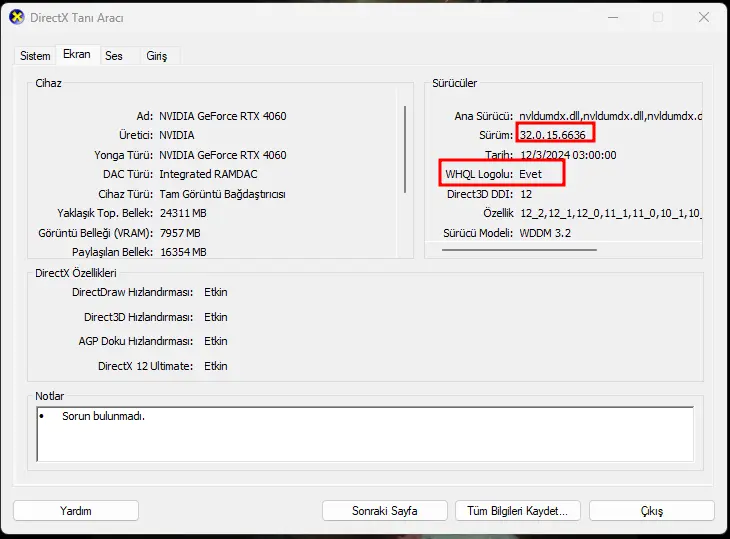Select the Ad value NVIDIA GeForce RTX 4060
The width and height of the screenshot is (730, 539).
(x=223, y=116)
